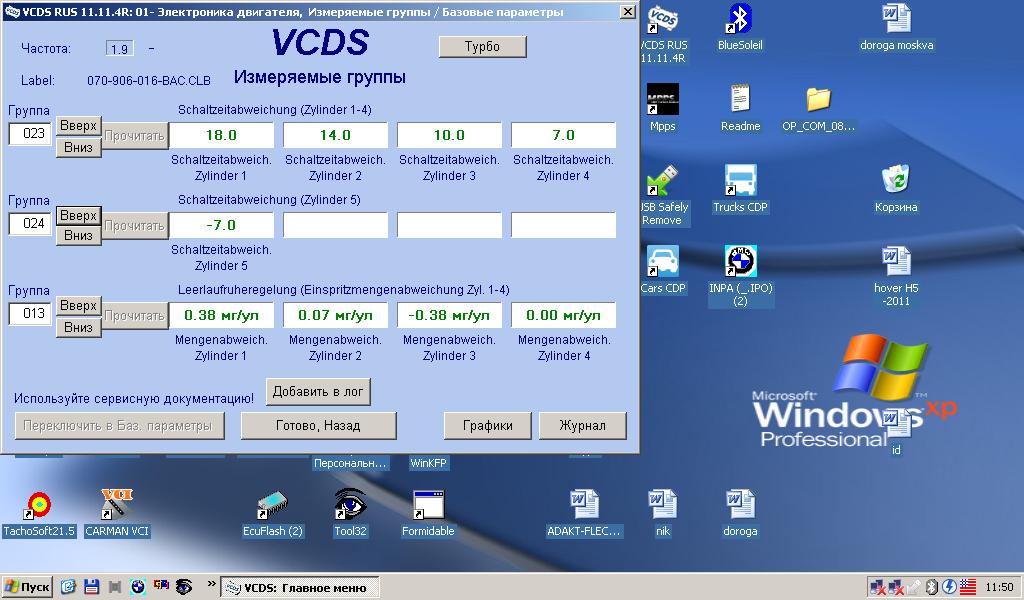The image size is (1024, 600).
Task: Click the US flag language tray icon
Action: 968,587
